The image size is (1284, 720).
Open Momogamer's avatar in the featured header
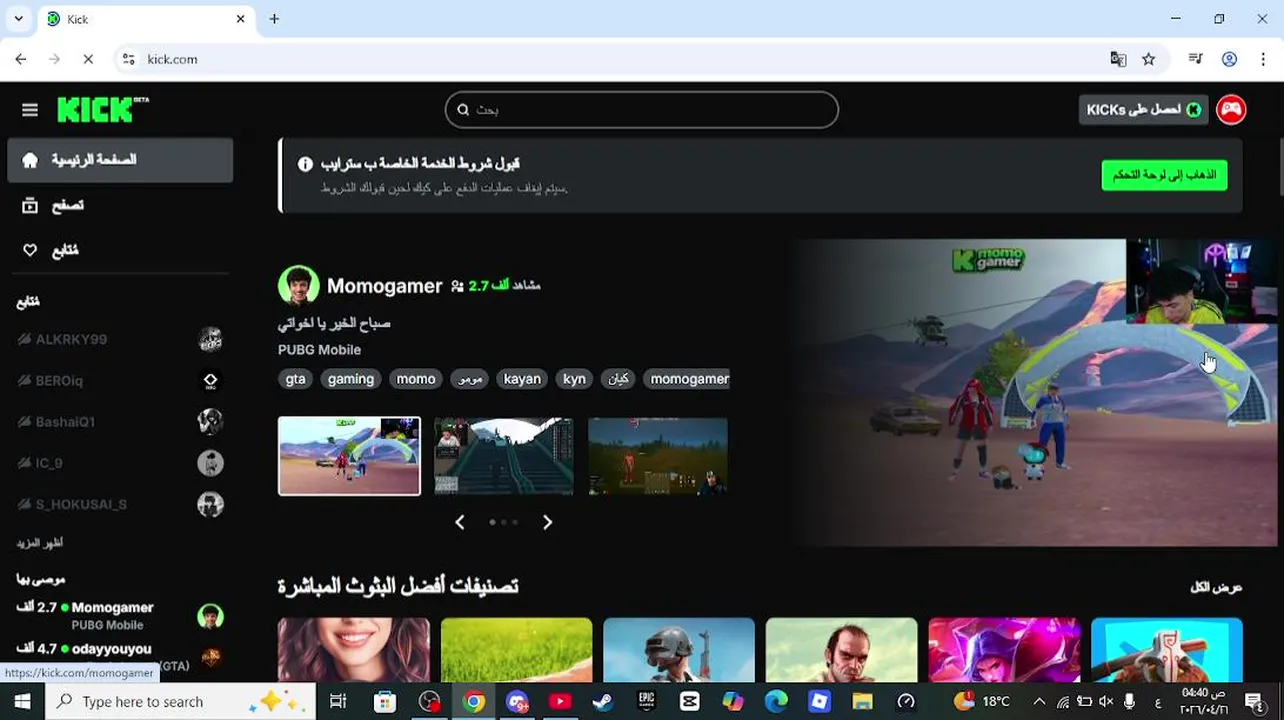(298, 286)
